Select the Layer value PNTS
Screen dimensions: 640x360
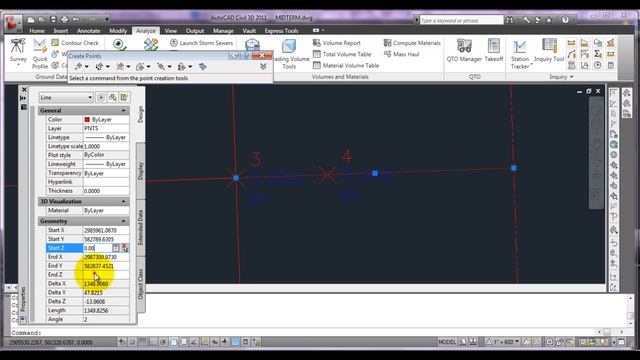[x=106, y=128]
